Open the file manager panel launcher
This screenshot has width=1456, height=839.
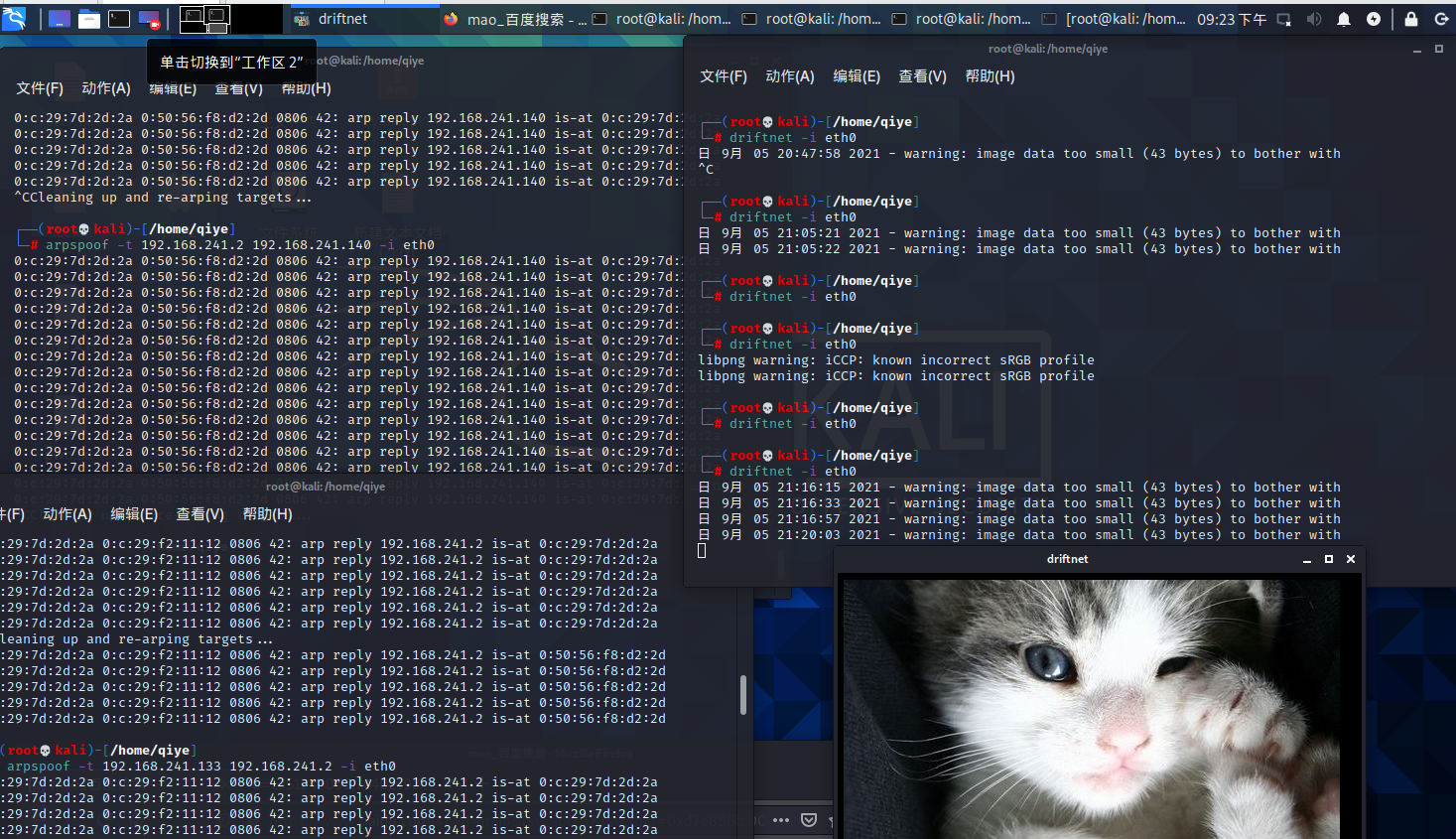(x=89, y=19)
